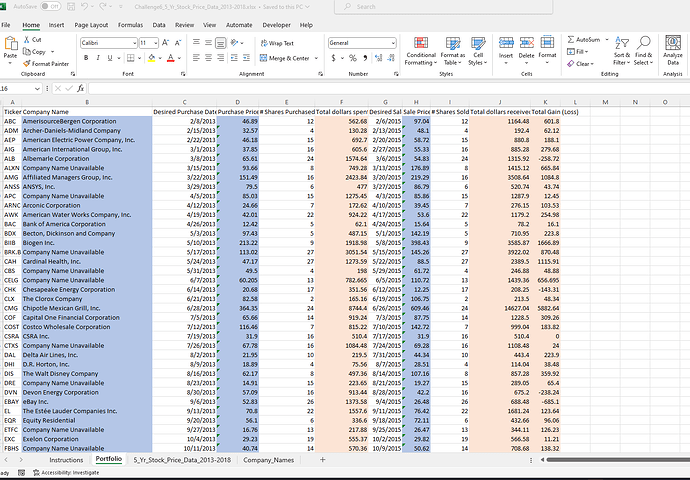Open the Home ribbon tab

(x=31, y=25)
